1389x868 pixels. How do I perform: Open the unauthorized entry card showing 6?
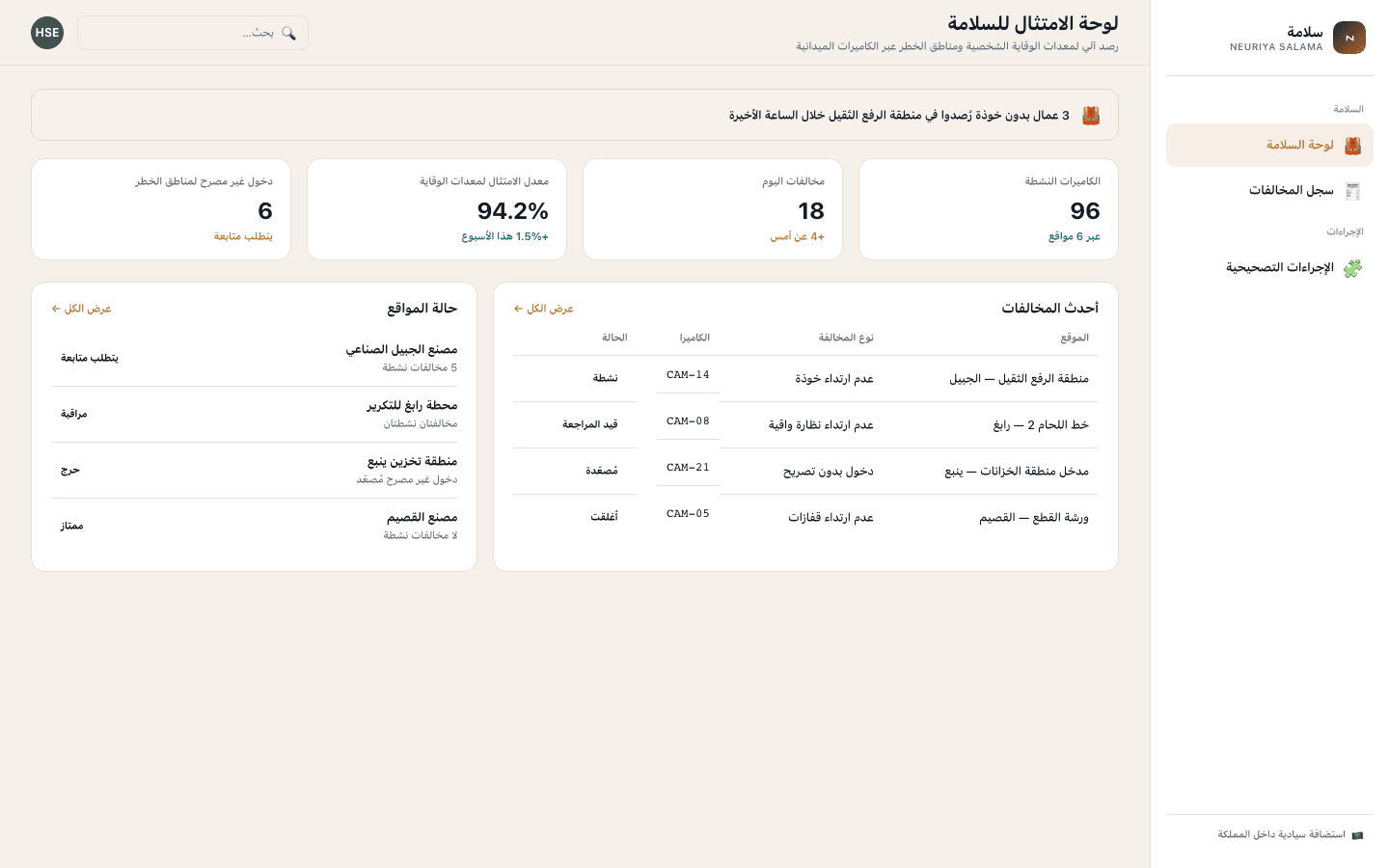[x=161, y=209]
